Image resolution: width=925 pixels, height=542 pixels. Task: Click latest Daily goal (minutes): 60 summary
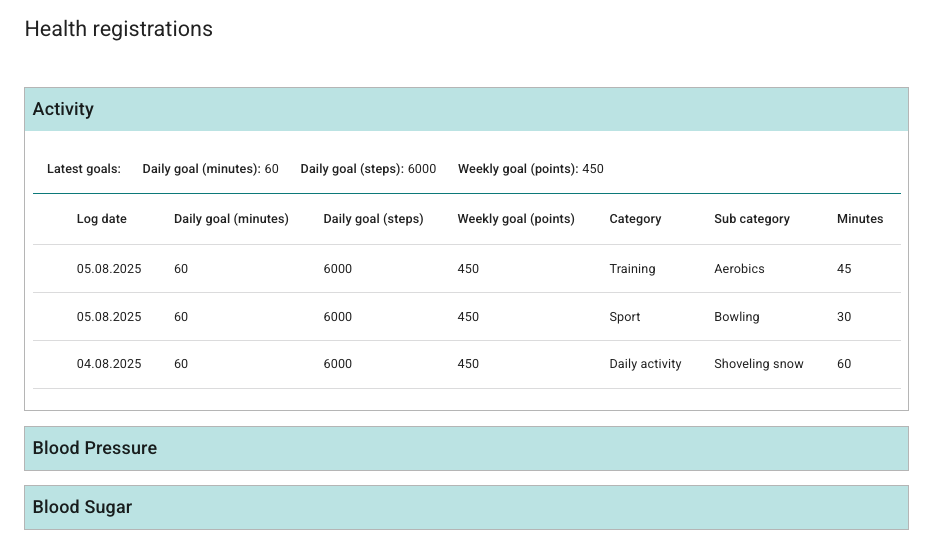(x=211, y=169)
